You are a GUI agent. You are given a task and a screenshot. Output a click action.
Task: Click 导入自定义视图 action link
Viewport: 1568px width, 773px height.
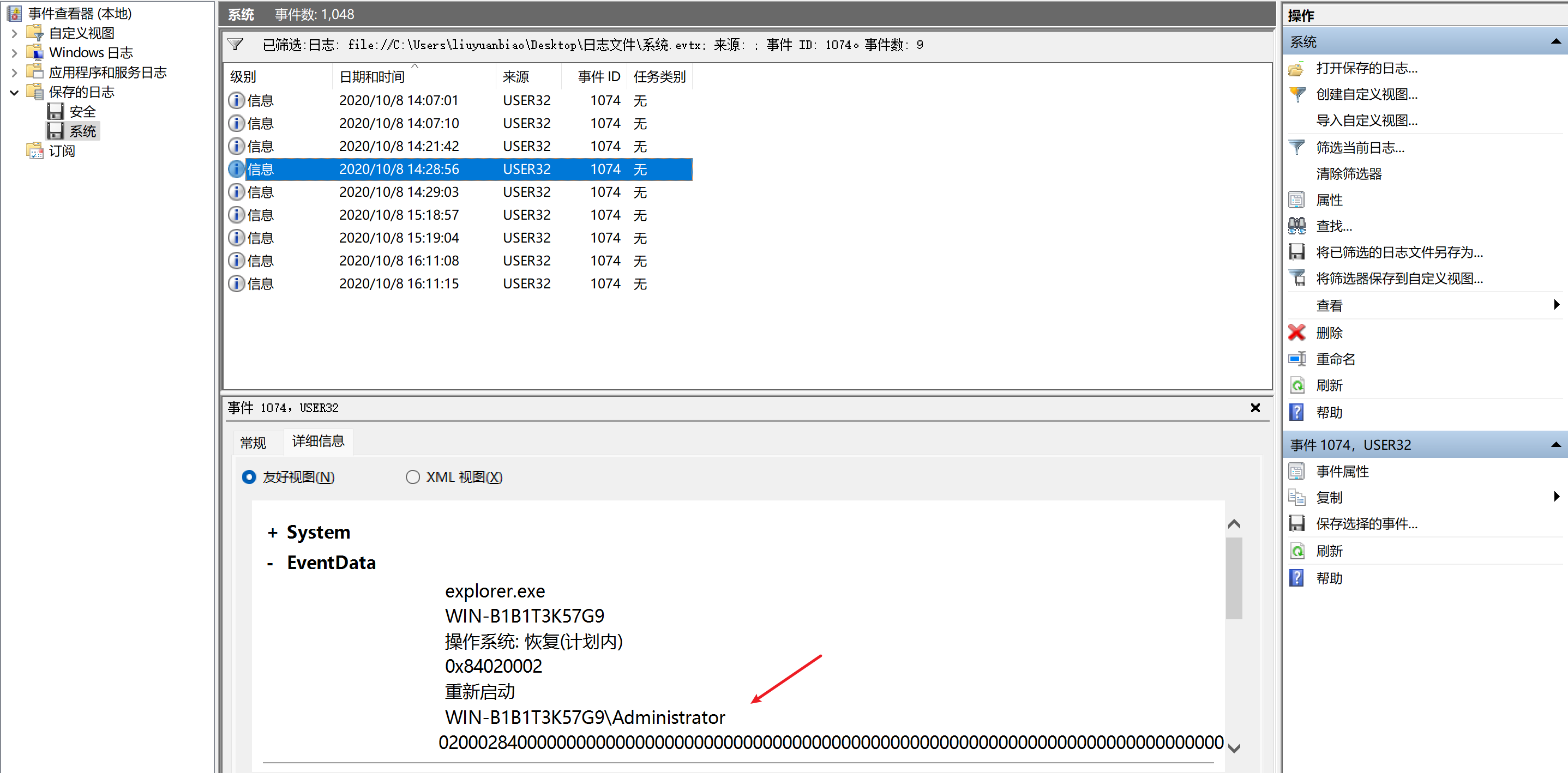1366,120
